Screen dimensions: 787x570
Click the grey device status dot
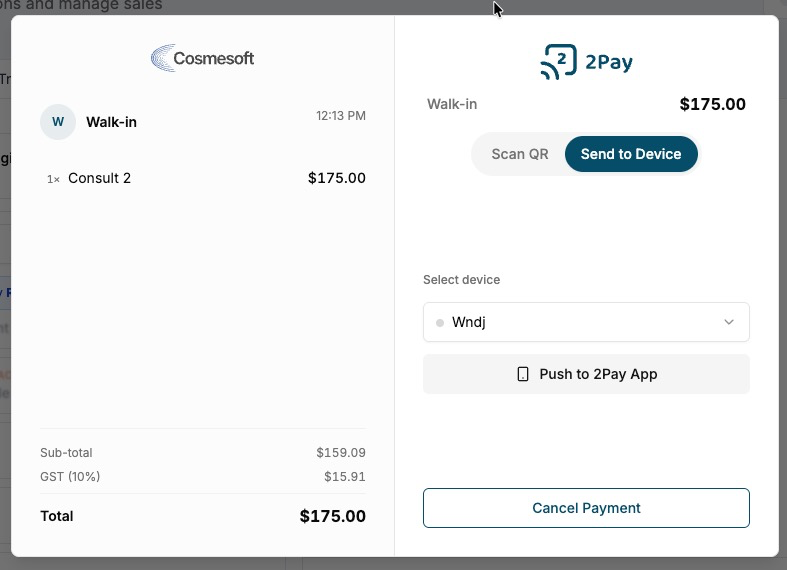tap(440, 323)
